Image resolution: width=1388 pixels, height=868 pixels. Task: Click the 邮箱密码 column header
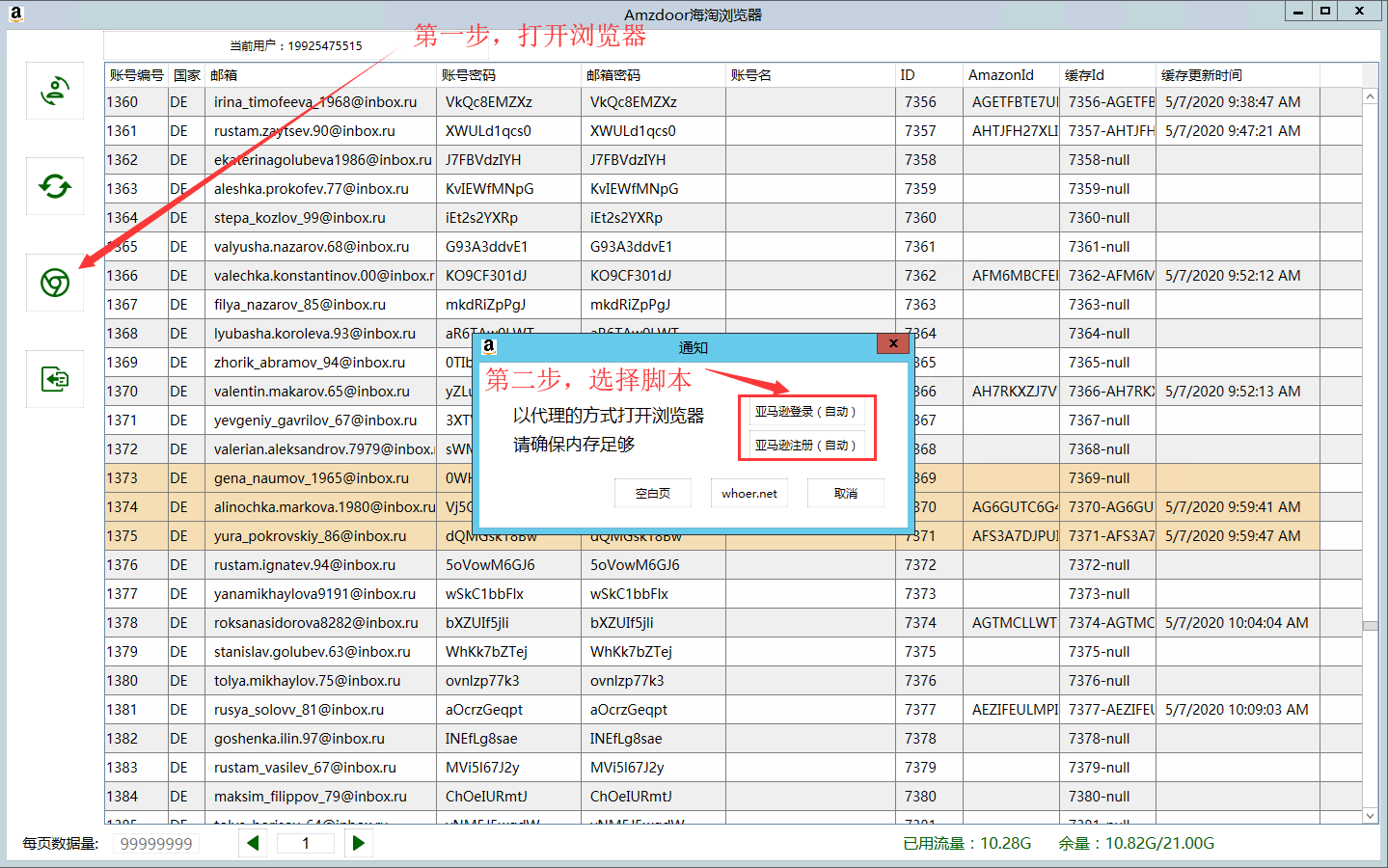[654, 75]
